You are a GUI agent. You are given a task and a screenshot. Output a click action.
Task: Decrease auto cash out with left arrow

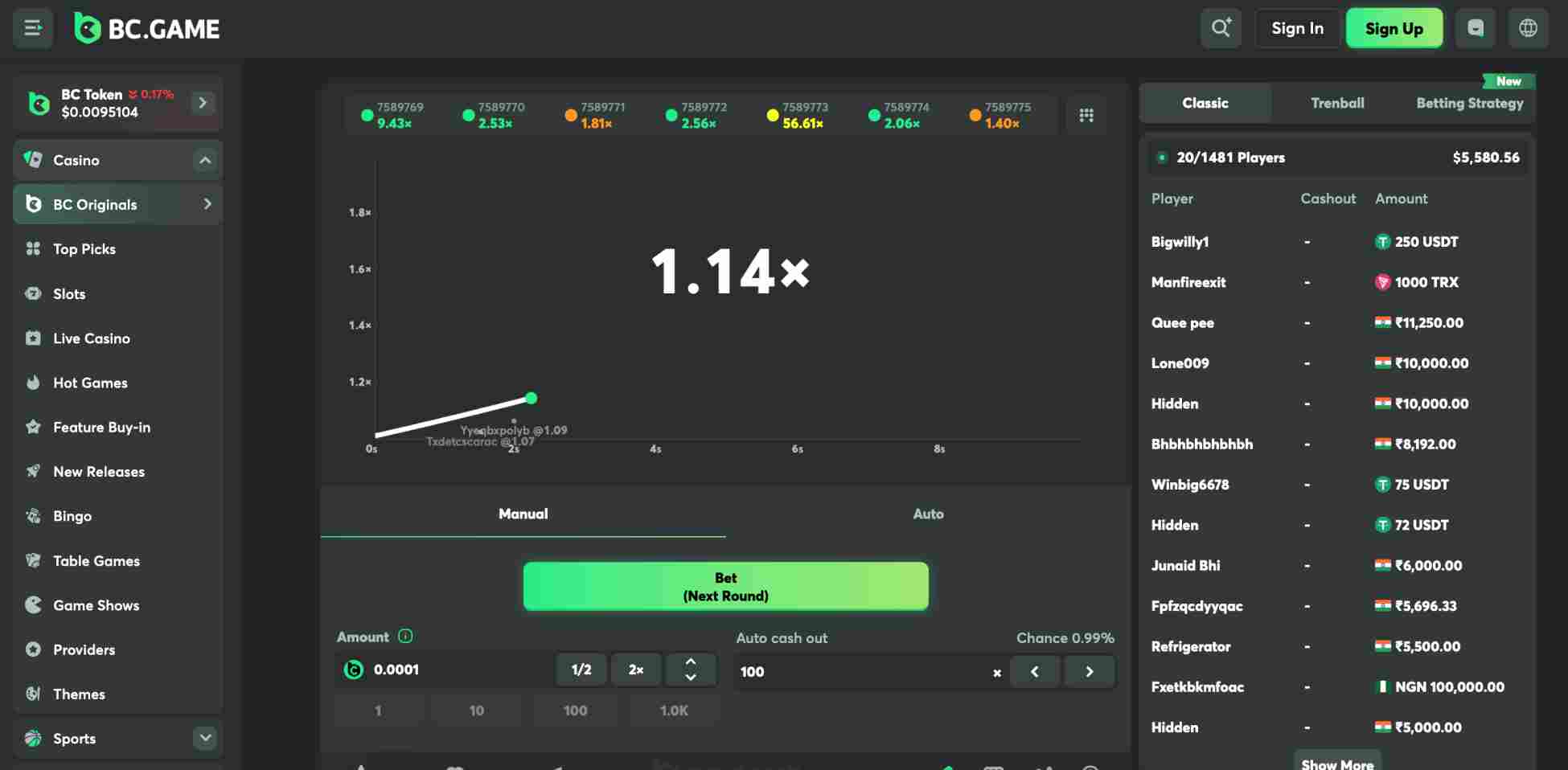click(1034, 671)
